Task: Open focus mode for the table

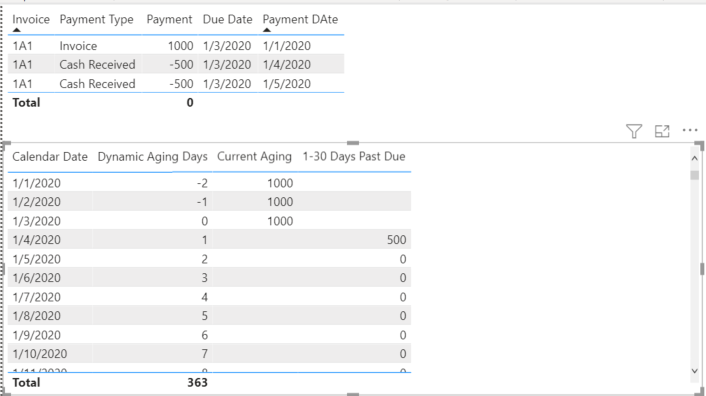Action: (662, 131)
